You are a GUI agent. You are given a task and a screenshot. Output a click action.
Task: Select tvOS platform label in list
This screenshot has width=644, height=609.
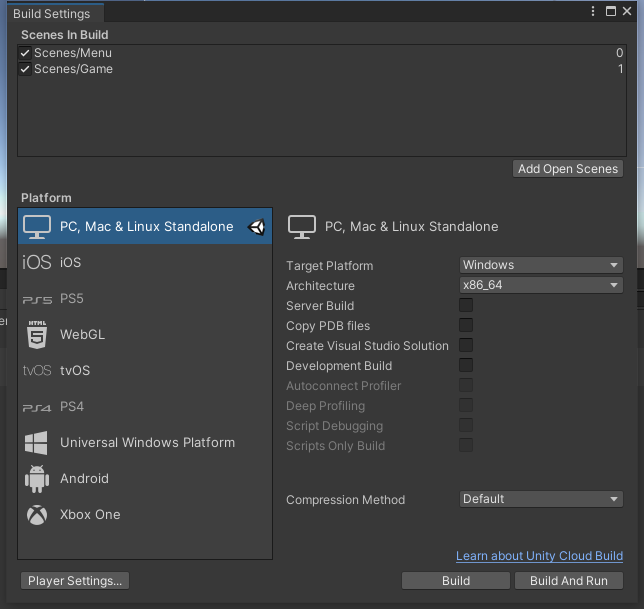[x=75, y=370]
